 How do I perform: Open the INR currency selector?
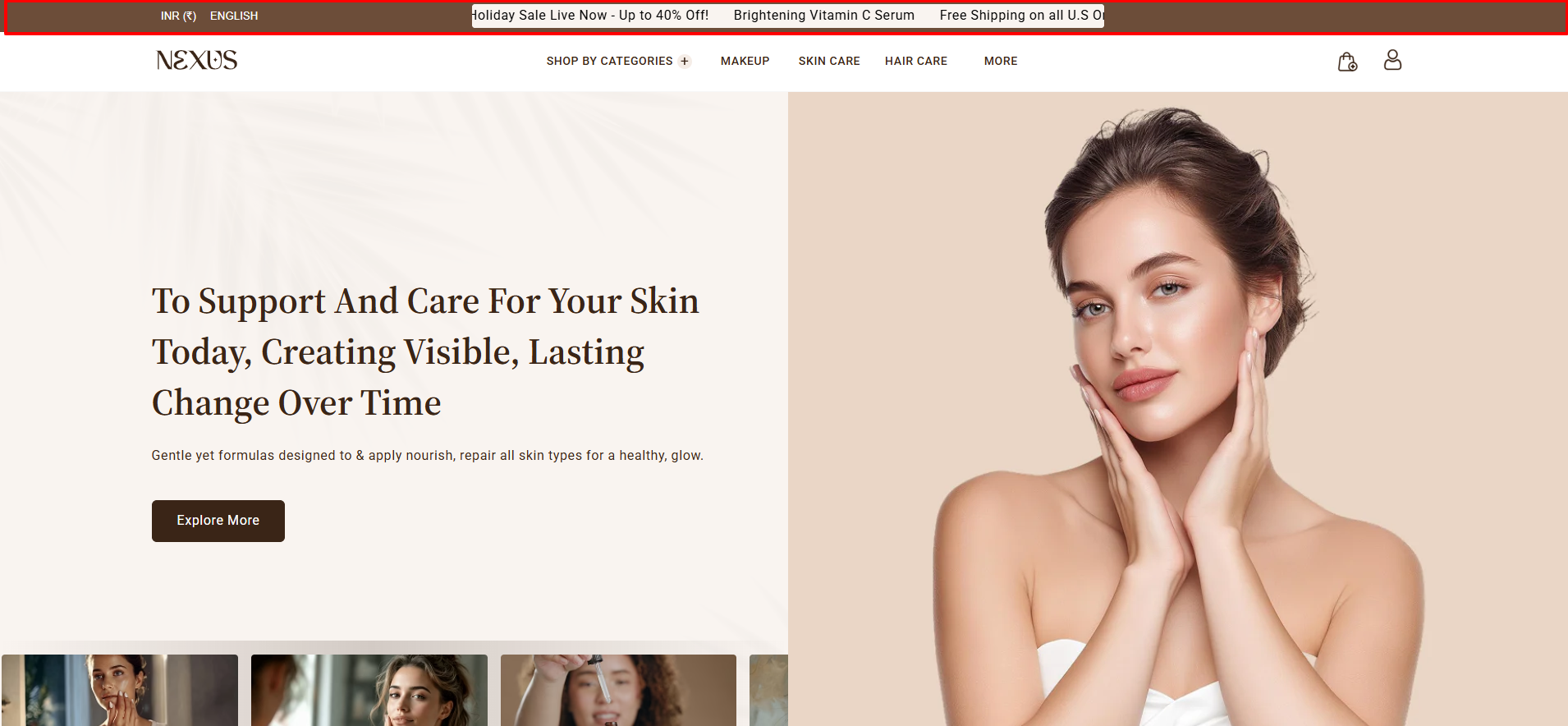[x=178, y=16]
